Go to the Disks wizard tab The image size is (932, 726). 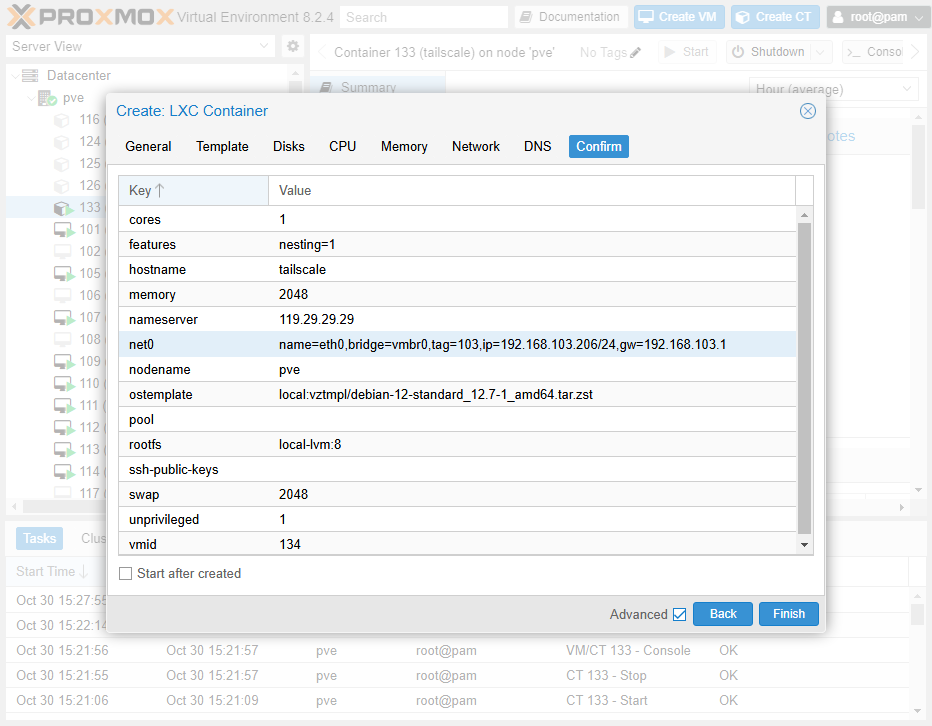pos(289,147)
